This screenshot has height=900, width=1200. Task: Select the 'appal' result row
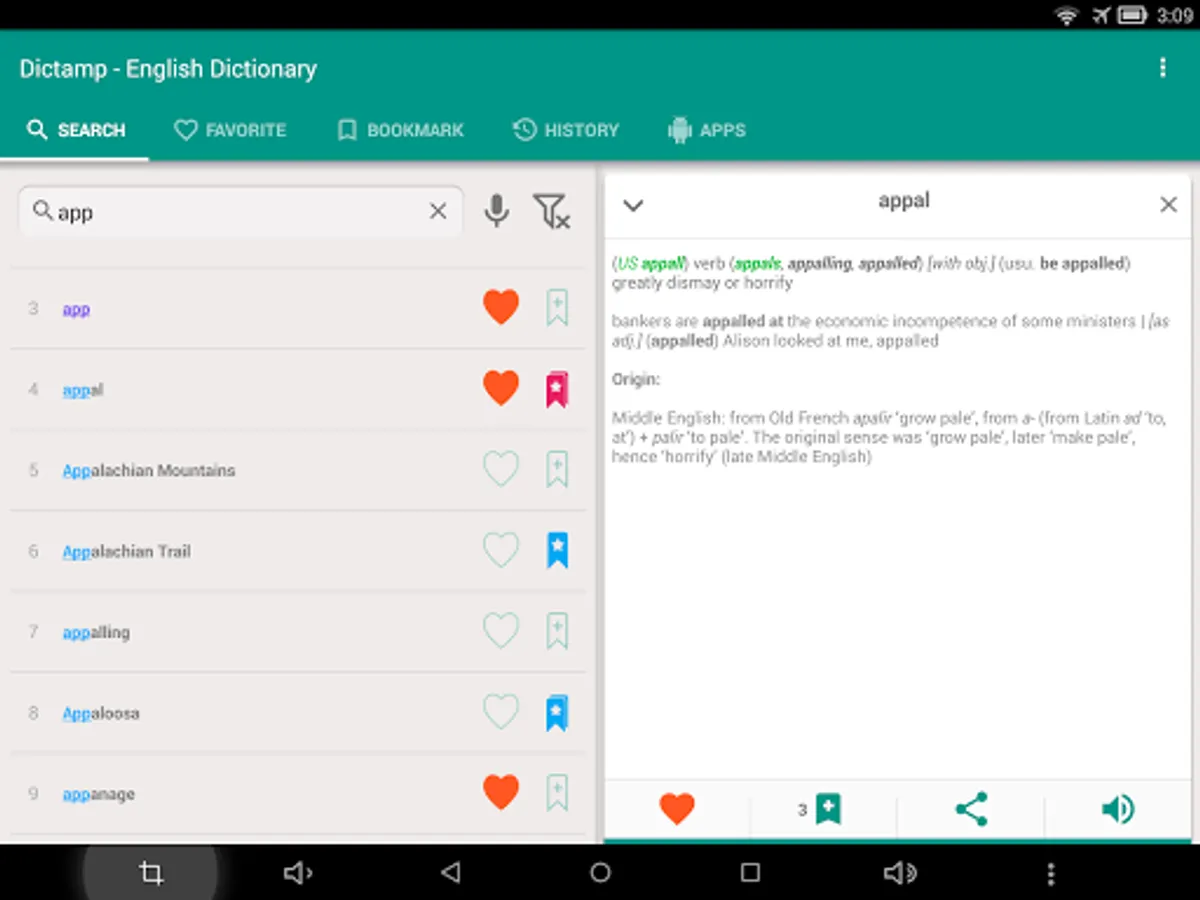(x=298, y=389)
